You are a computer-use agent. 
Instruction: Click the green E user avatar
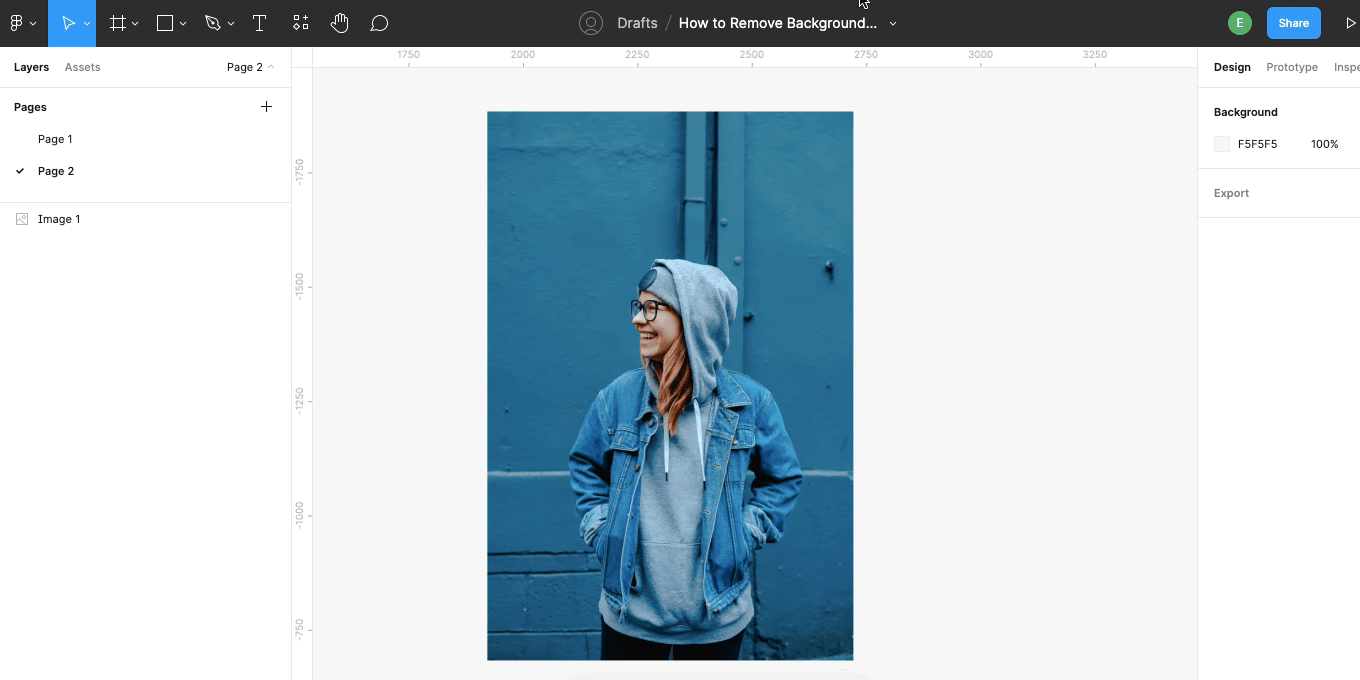point(1240,23)
